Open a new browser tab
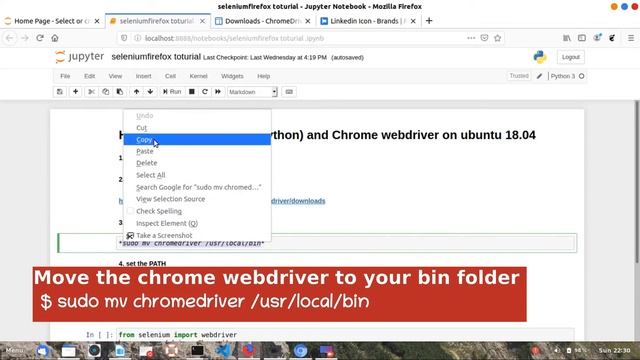Screen dimensions: 640x360 click(429, 21)
